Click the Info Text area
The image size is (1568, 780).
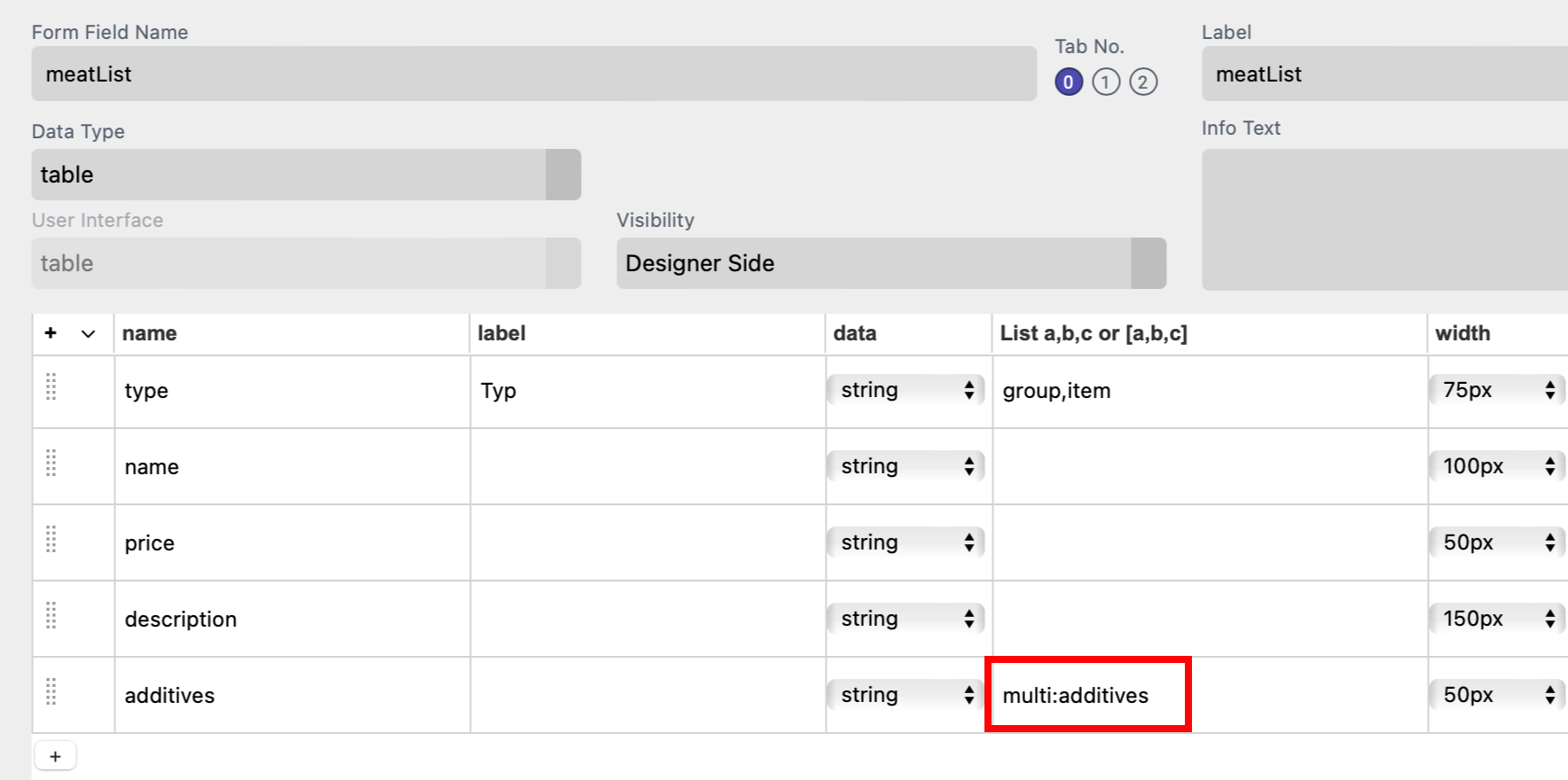point(1384,220)
